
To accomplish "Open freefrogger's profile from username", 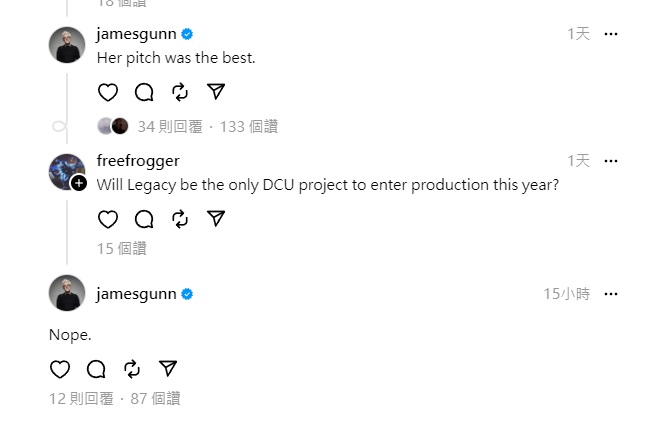I will [138, 161].
